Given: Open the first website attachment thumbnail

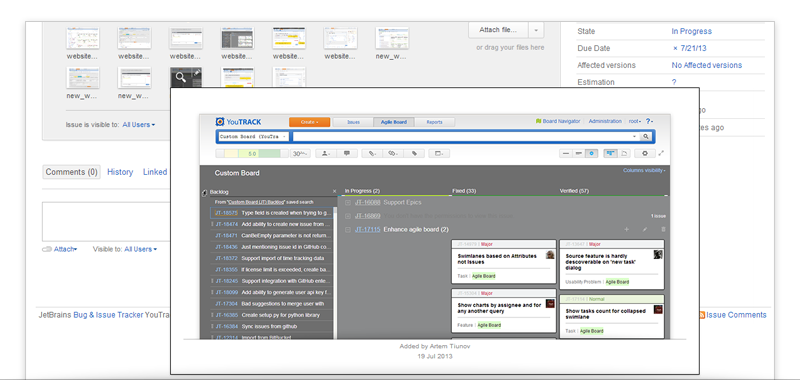Looking at the screenshot, I should (x=83, y=38).
